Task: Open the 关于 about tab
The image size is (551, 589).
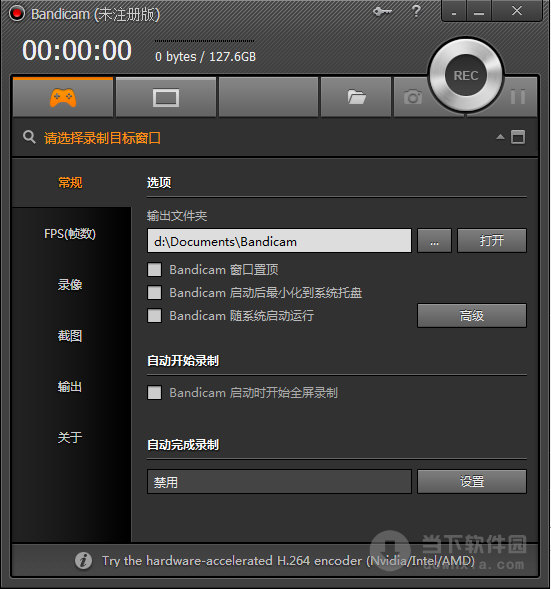Action: point(70,437)
